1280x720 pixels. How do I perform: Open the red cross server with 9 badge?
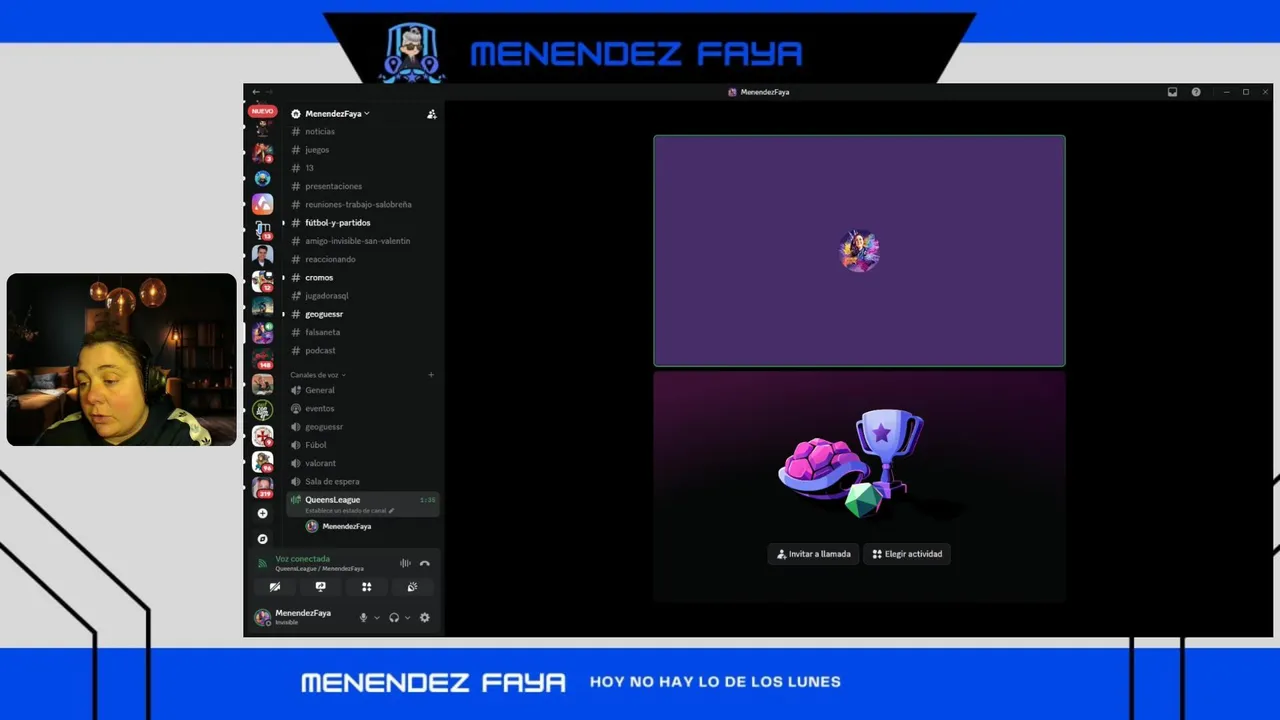(262, 436)
